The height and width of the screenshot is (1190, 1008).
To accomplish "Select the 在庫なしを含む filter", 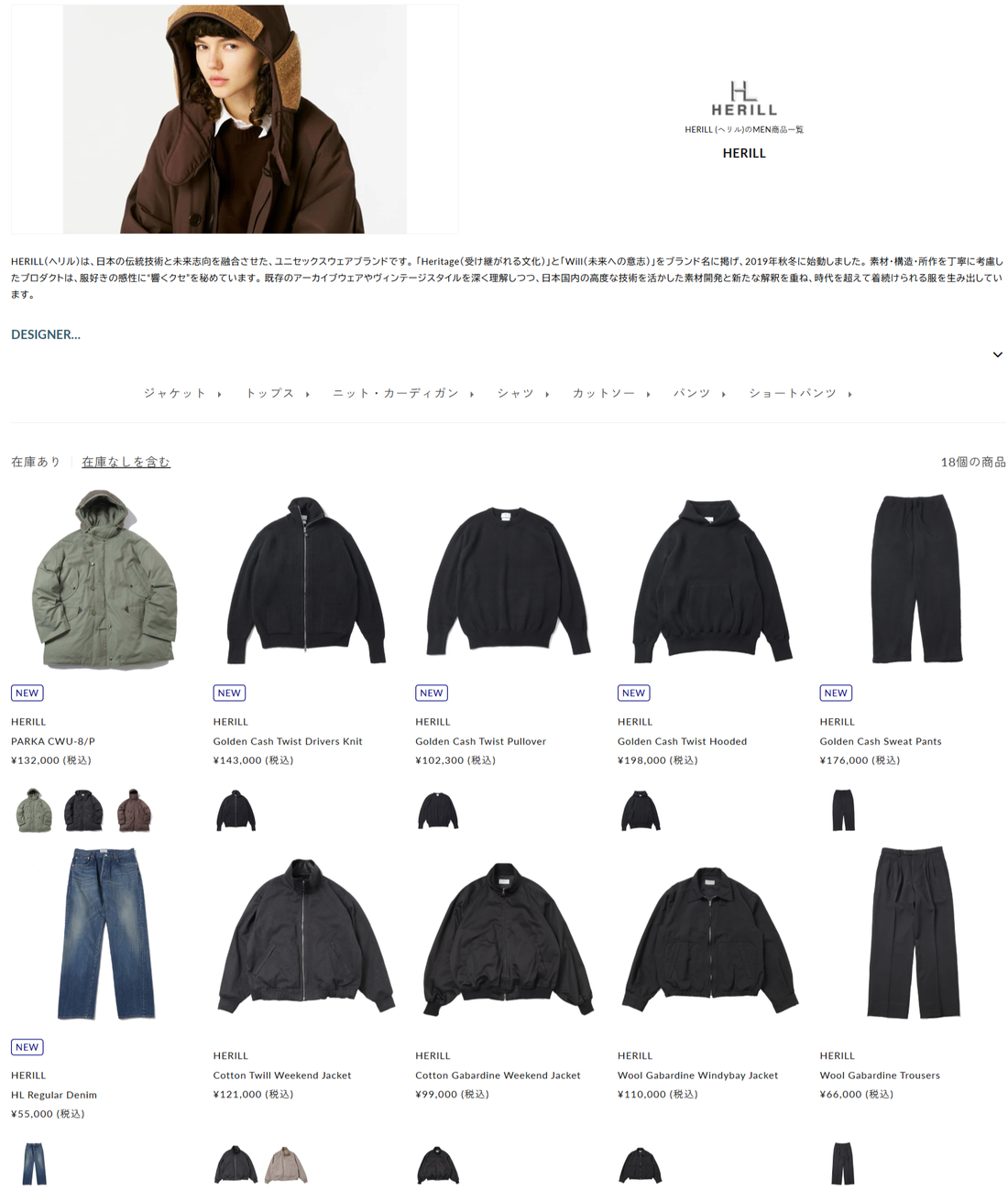I will (x=126, y=462).
